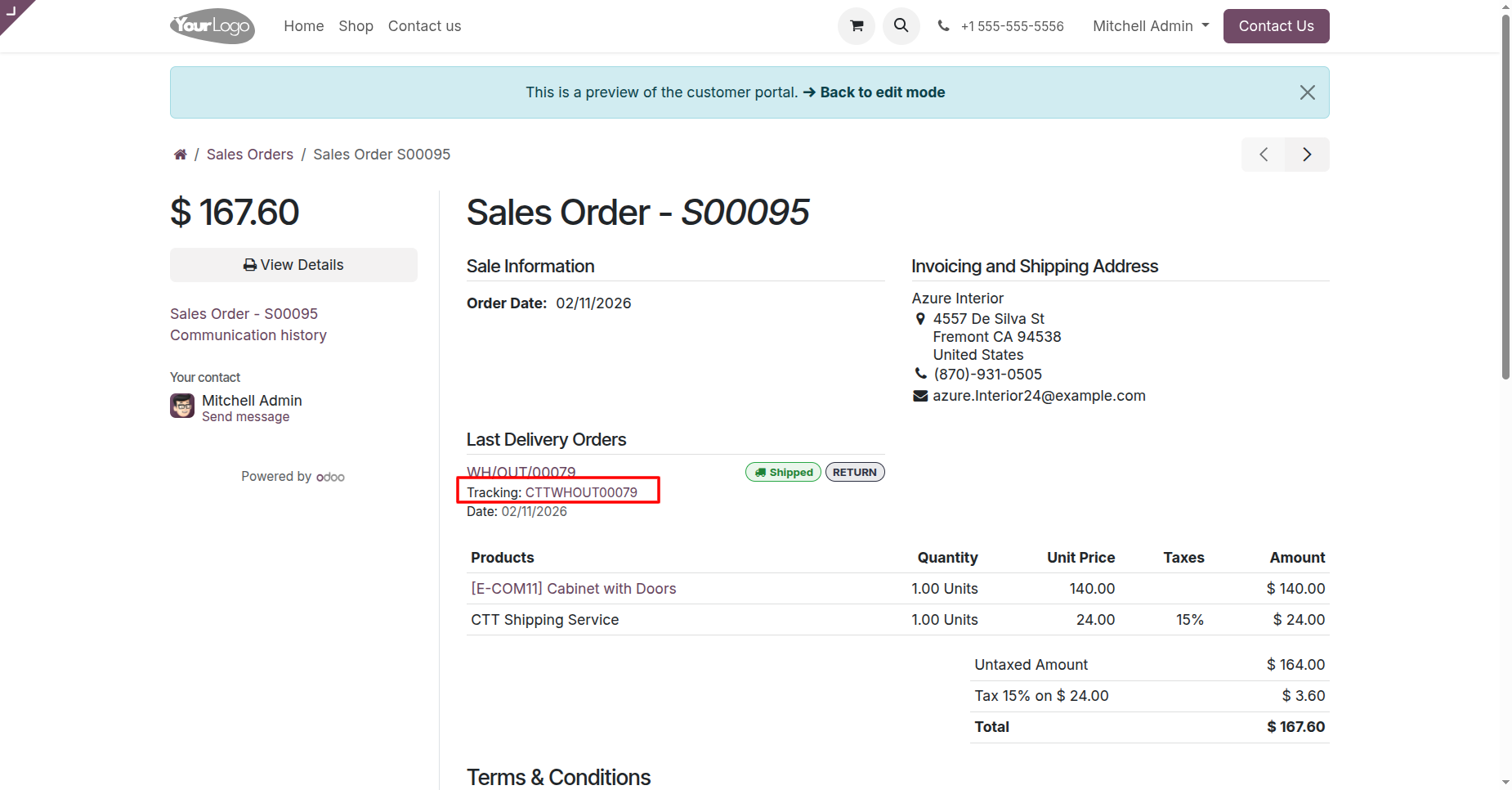Open the Cabinet with Doors product link
Image resolution: width=1512 pixels, height=790 pixels.
[573, 589]
